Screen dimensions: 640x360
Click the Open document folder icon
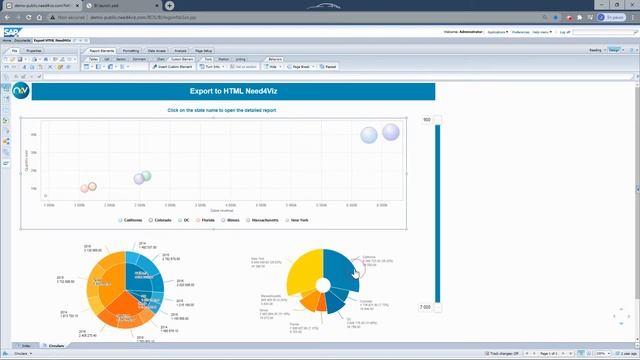13,60
